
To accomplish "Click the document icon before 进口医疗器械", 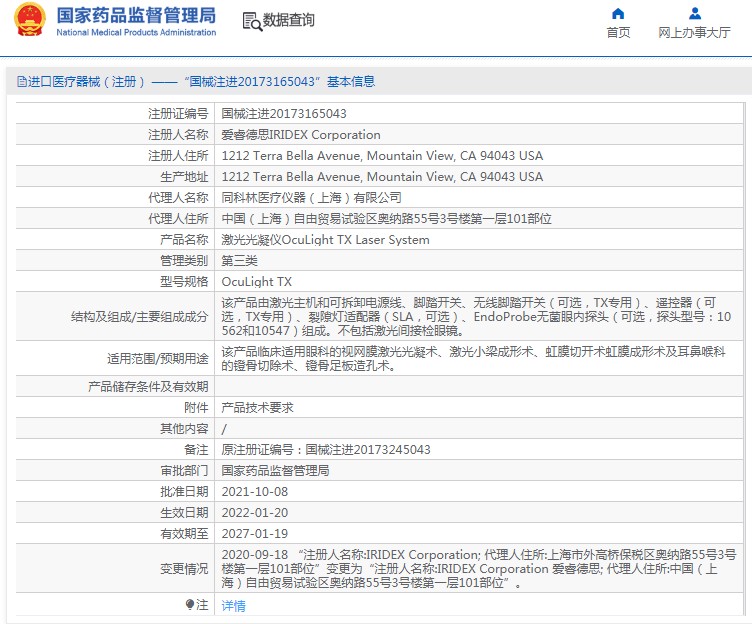I will (x=22, y=82).
